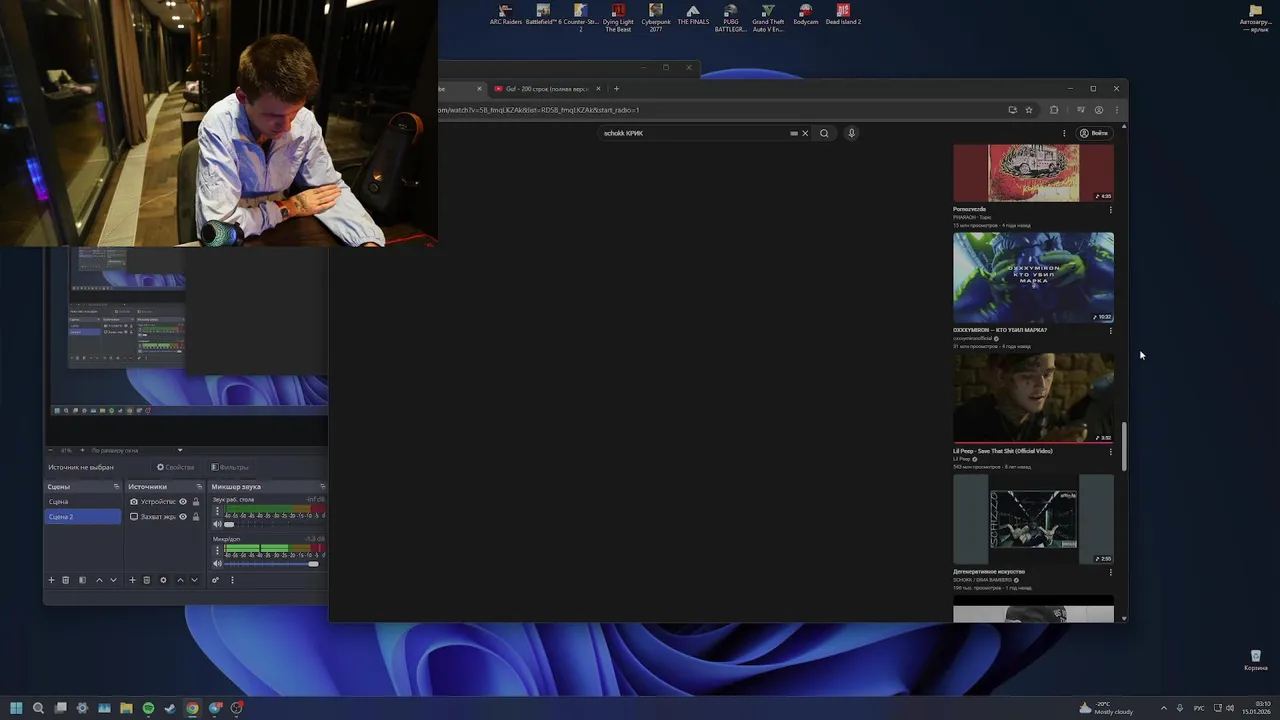Mute the microphone speaker icon
1280x720 pixels.
point(217,564)
